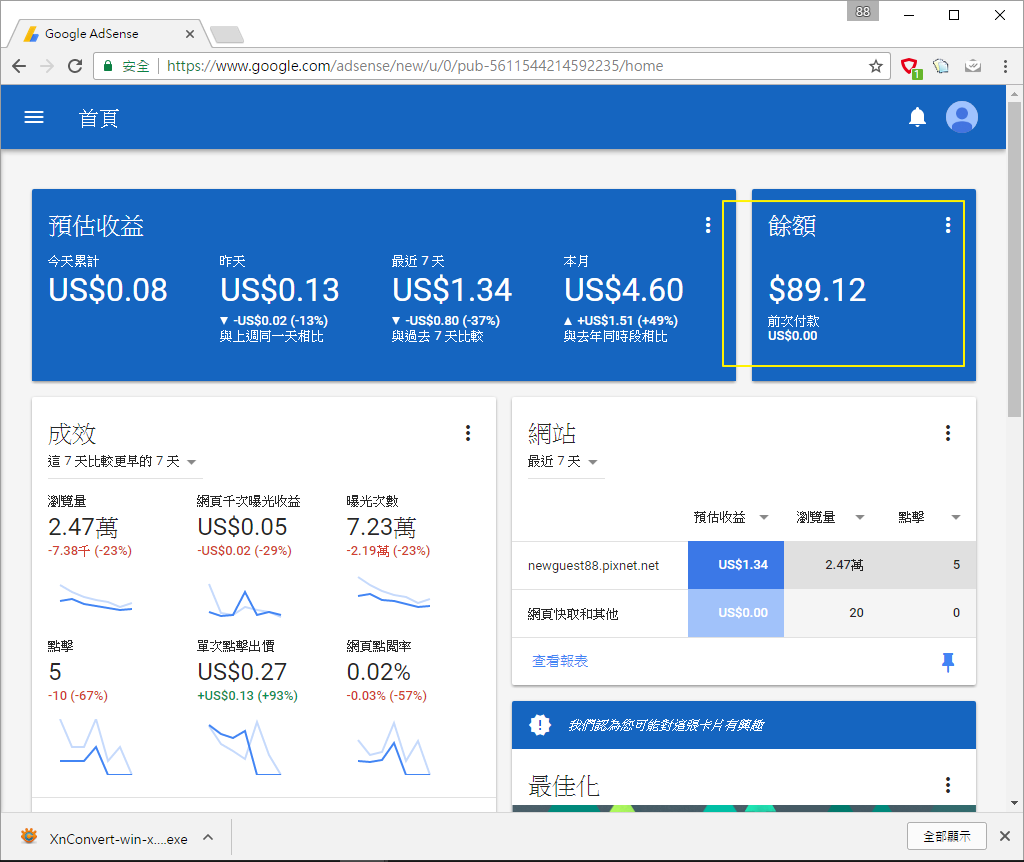
Task: Reload the AdSense page
Action: [x=75, y=66]
